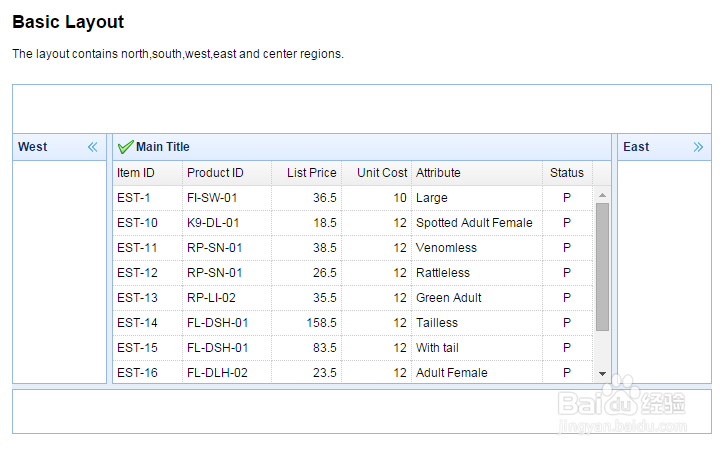Sort by the Attribute column header
727x451 pixels.
[438, 173]
